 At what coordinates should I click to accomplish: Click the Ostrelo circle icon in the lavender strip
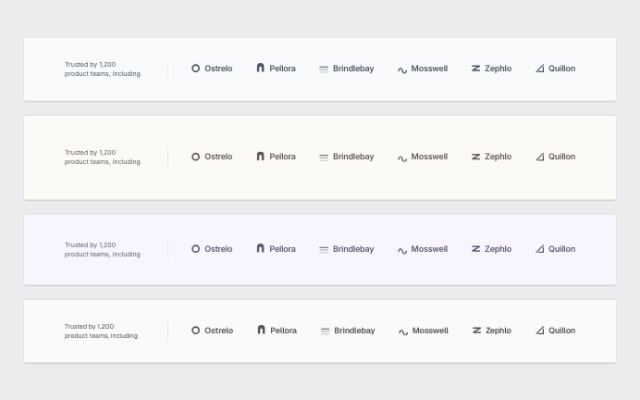pos(196,249)
